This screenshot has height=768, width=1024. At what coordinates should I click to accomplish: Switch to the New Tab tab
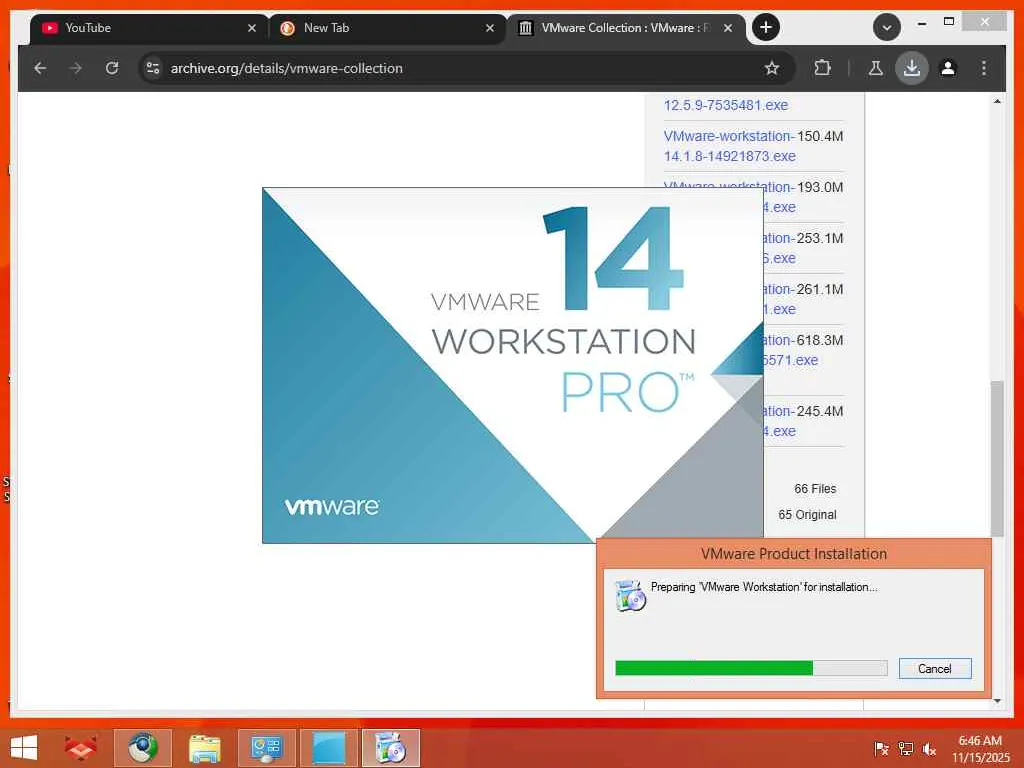pyautogui.click(x=387, y=28)
